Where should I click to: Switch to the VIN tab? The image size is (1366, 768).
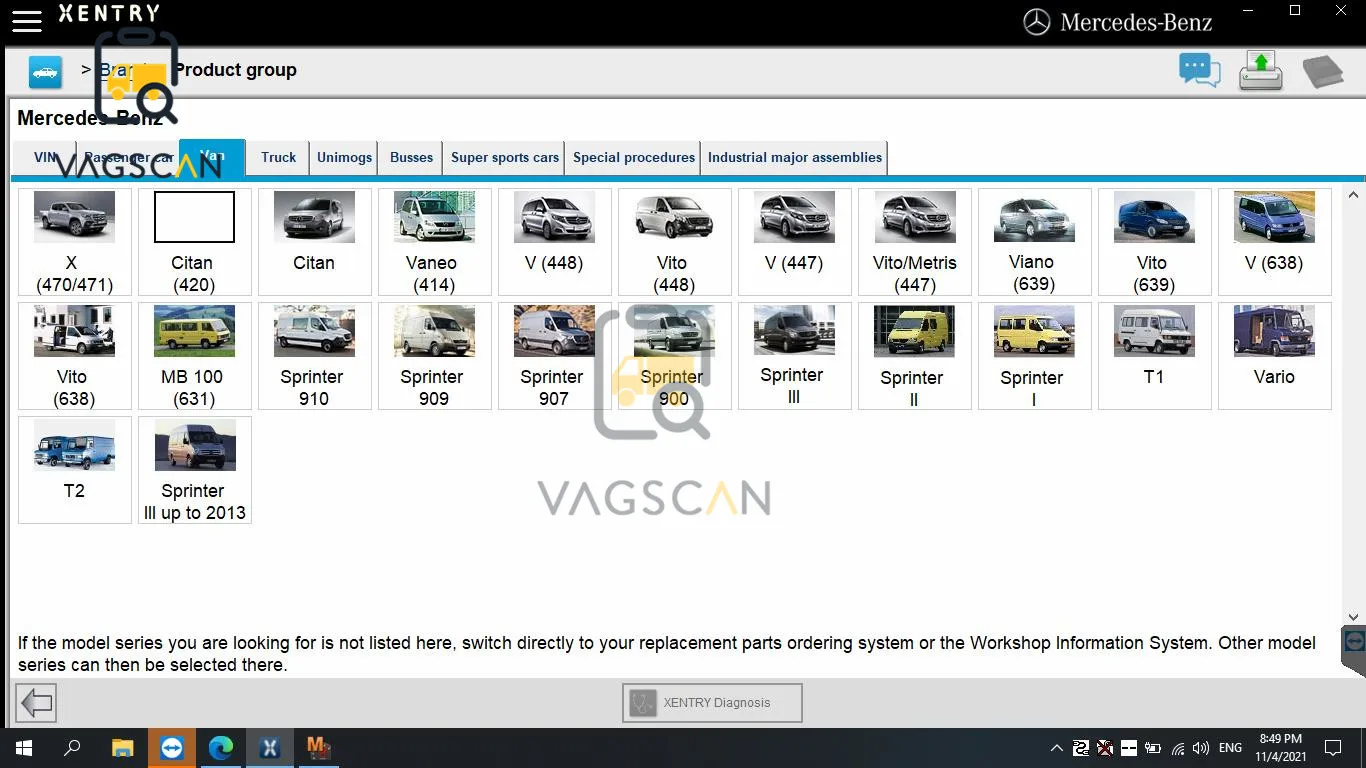tap(45, 158)
